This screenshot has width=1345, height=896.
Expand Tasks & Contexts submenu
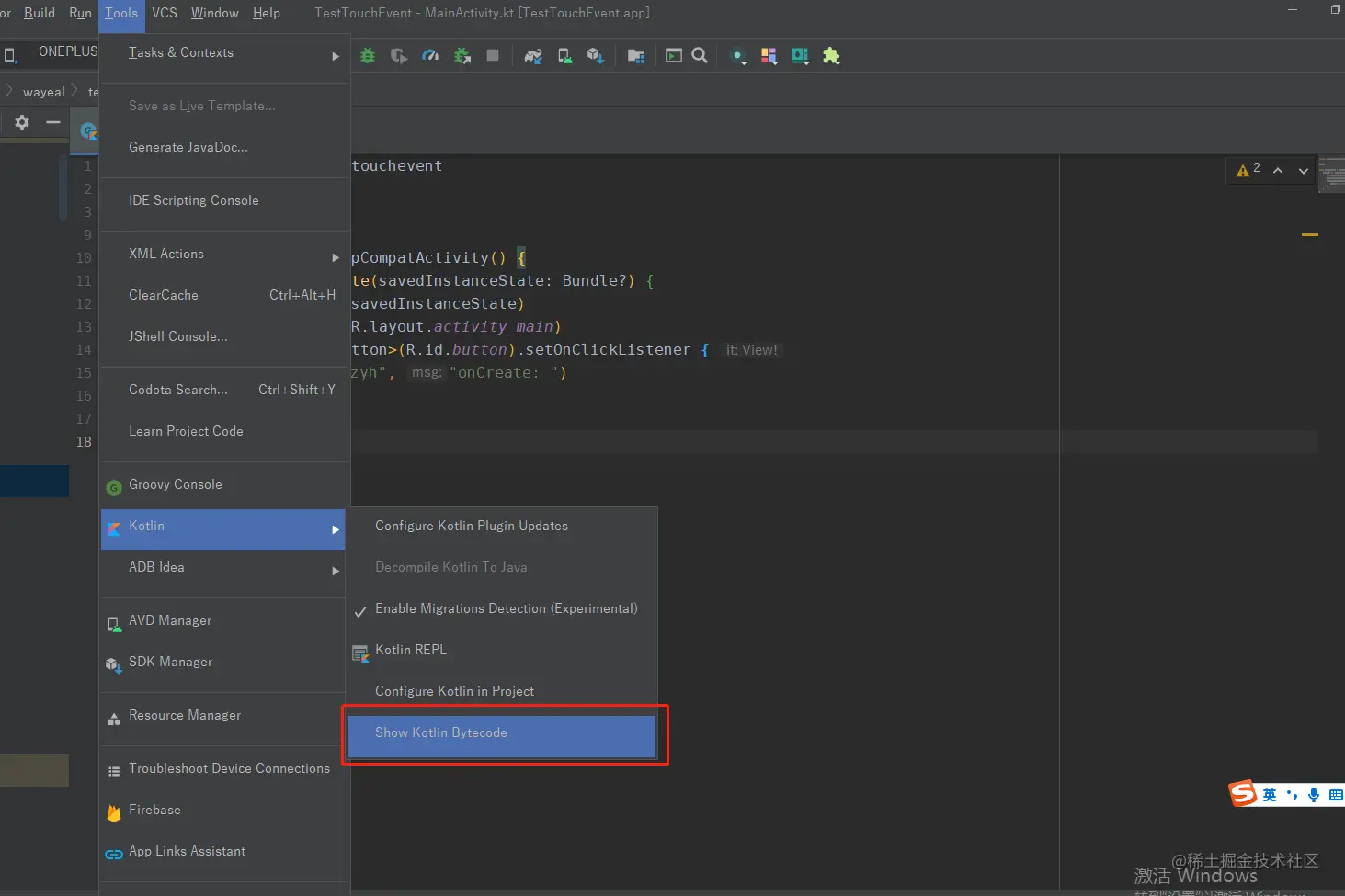pyautogui.click(x=225, y=53)
